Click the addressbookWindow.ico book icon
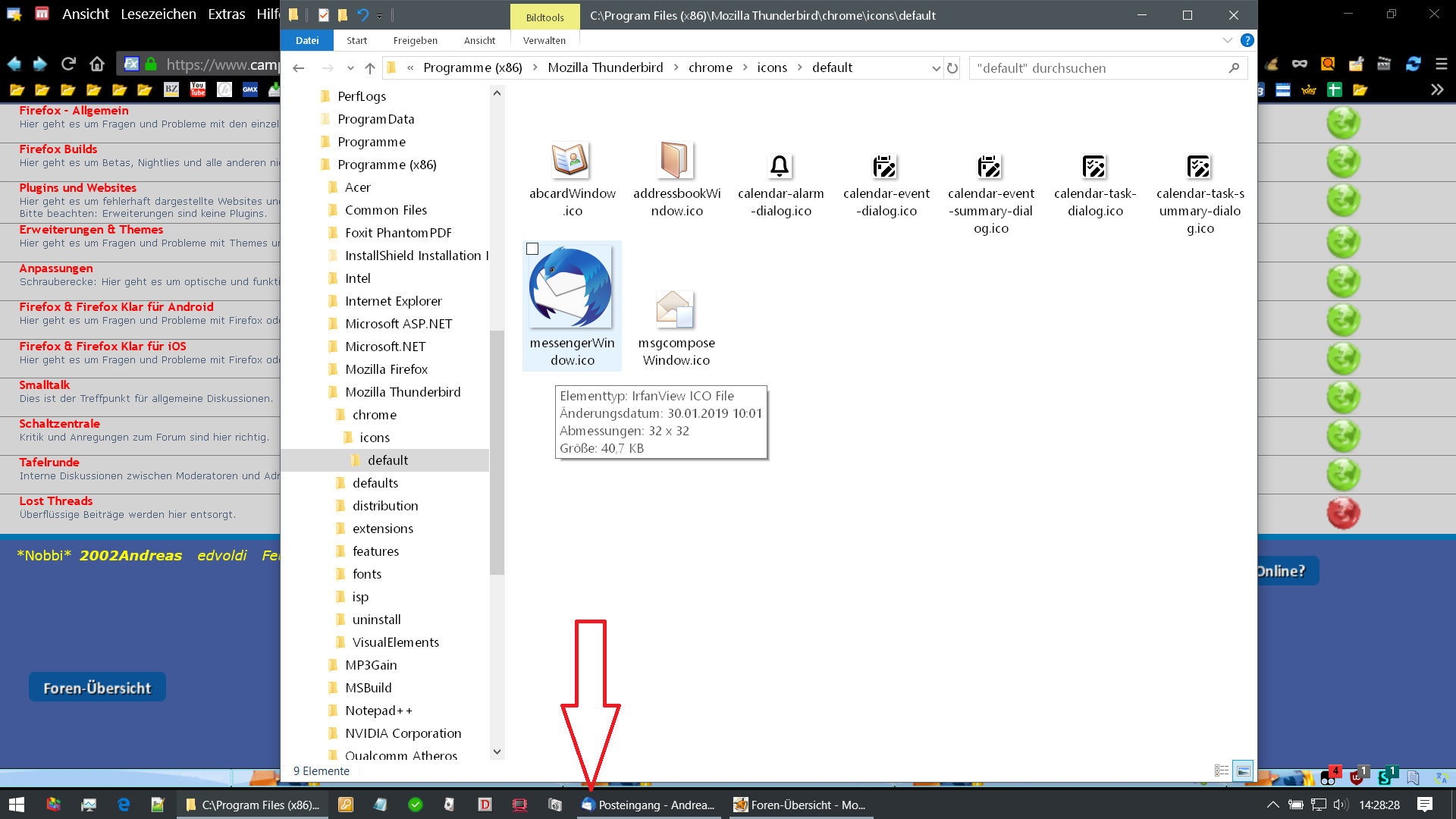The width and height of the screenshot is (1456, 819). coord(675,161)
